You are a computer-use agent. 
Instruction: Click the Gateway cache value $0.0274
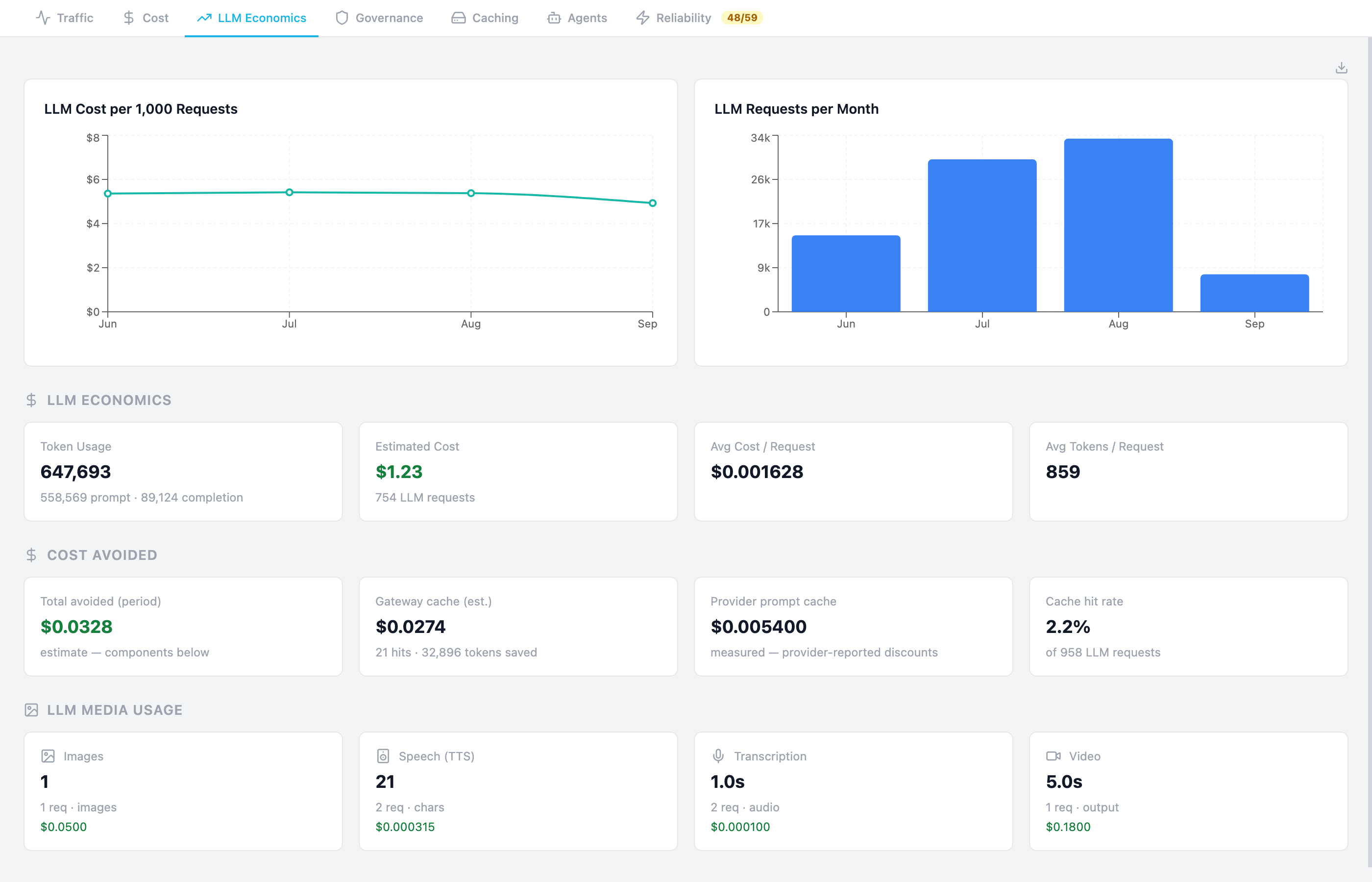(411, 627)
